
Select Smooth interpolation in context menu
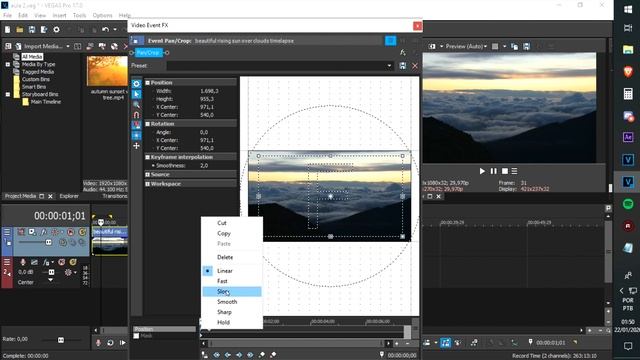[227, 302]
